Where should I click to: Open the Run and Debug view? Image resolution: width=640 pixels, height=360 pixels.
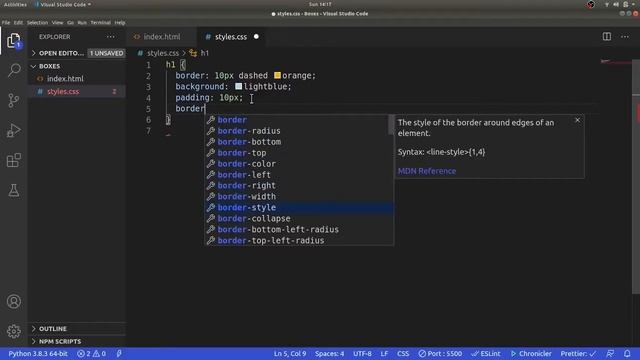[13, 131]
